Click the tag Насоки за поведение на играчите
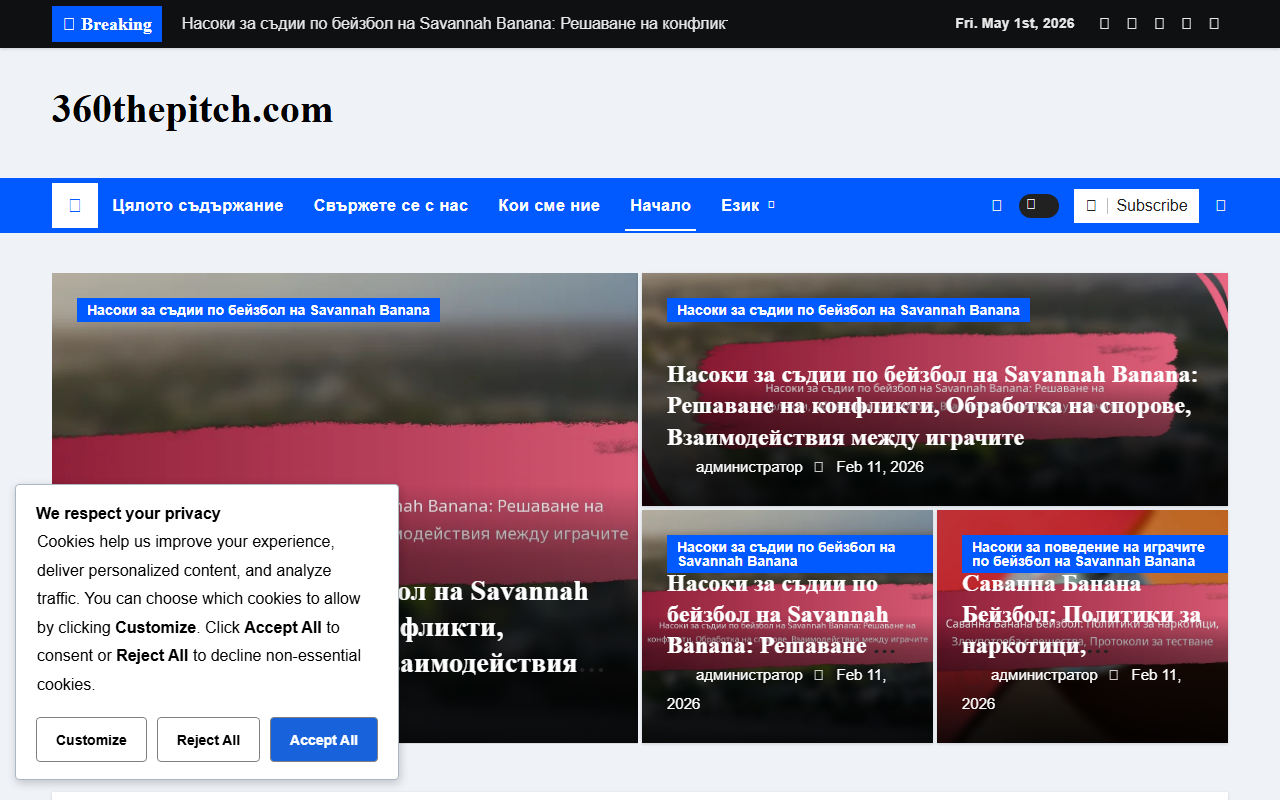 (1094, 554)
